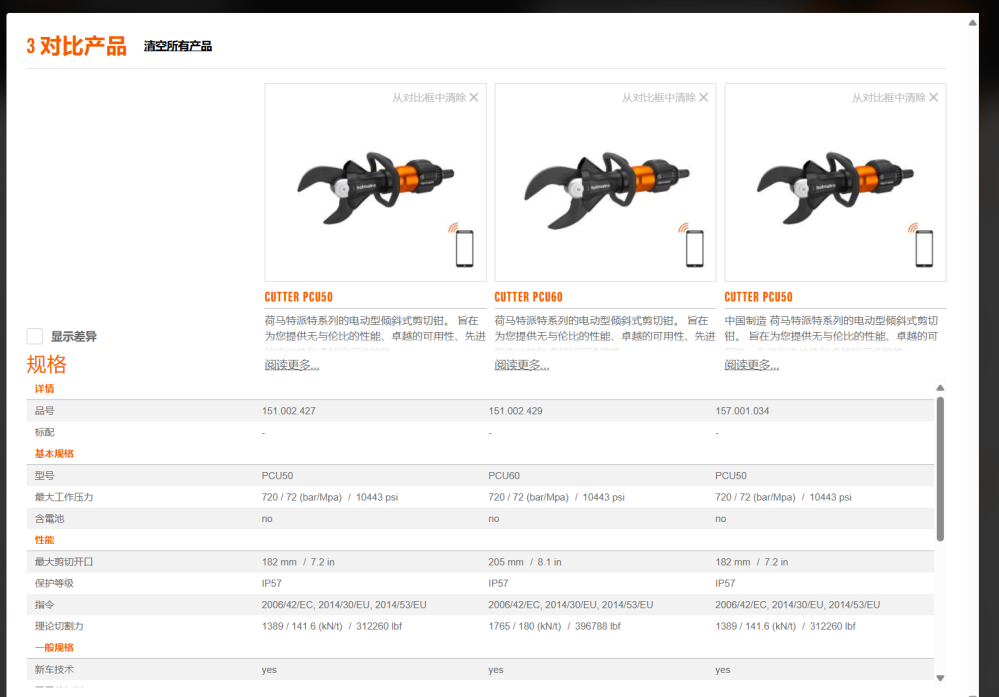Click the specs table scrollbar down arrow
The image size is (999, 697).
coord(940,678)
